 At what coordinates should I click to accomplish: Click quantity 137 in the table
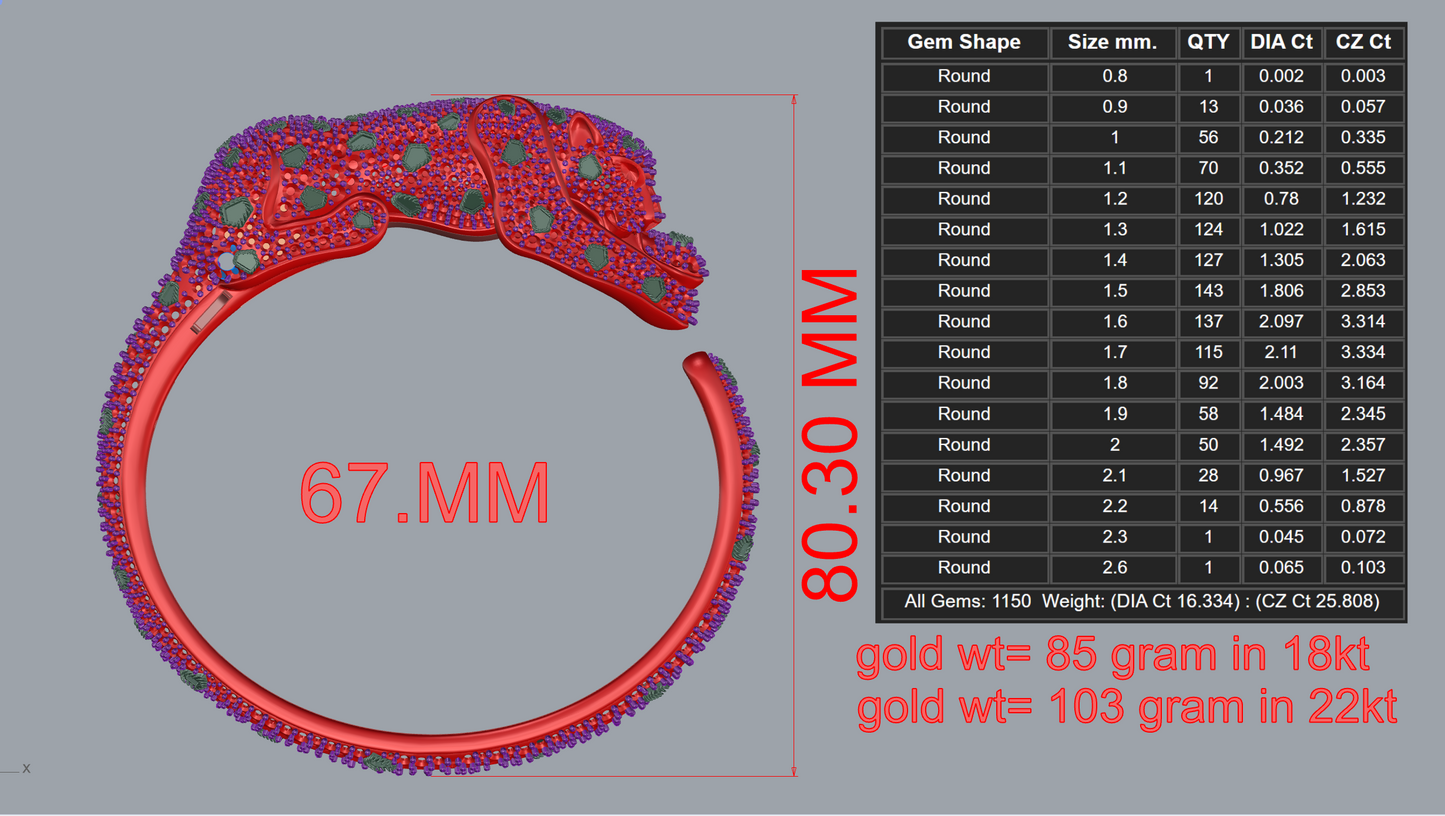pos(1208,322)
